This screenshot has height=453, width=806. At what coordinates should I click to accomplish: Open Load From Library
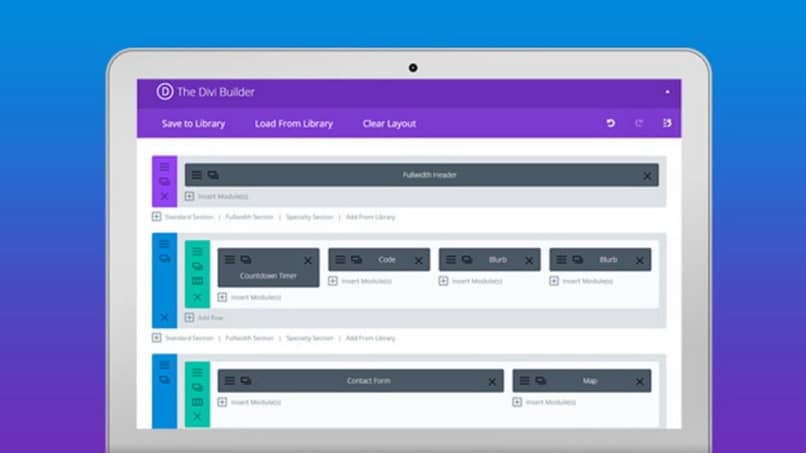click(x=294, y=123)
